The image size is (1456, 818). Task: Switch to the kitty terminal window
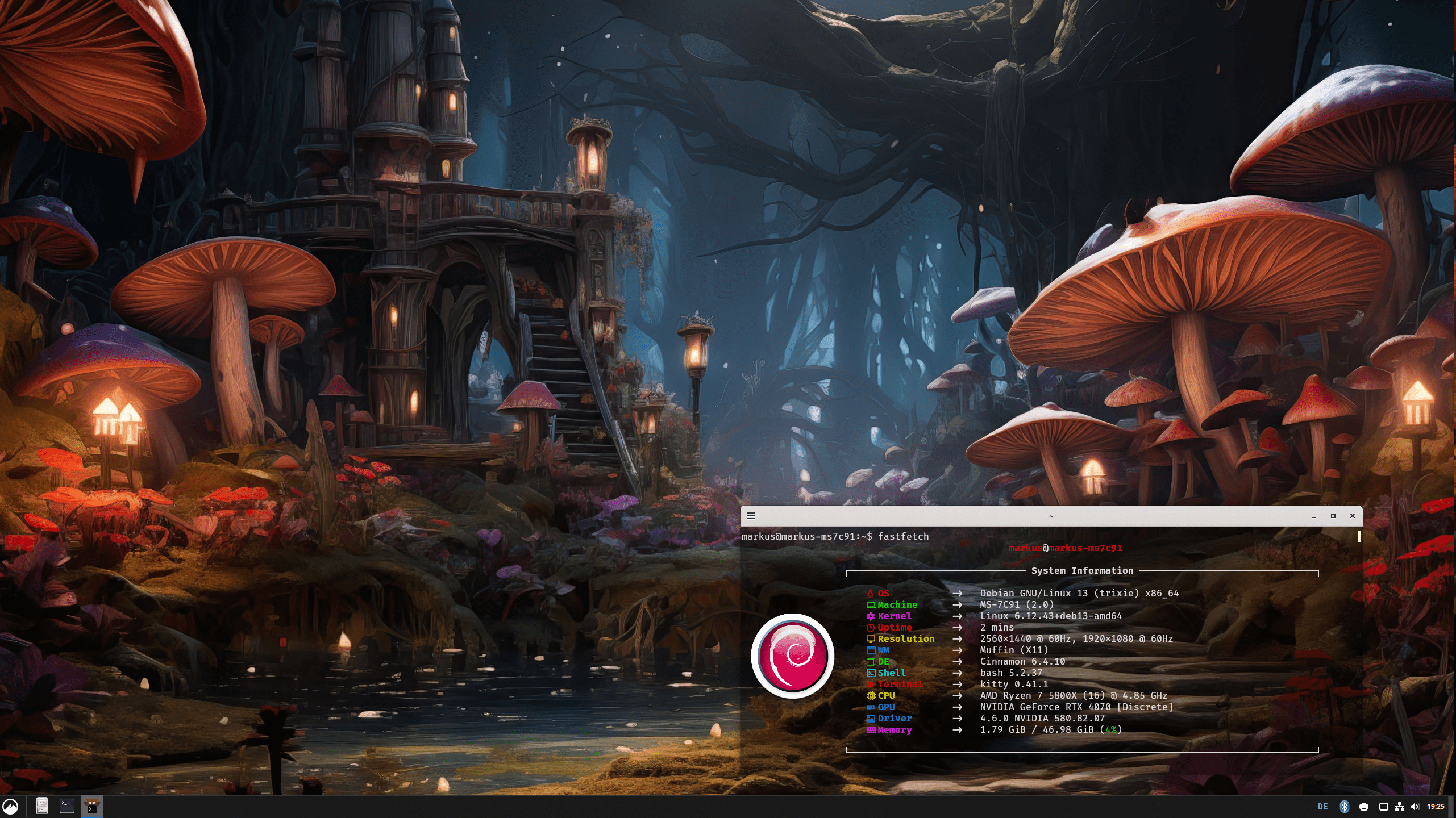(92, 806)
